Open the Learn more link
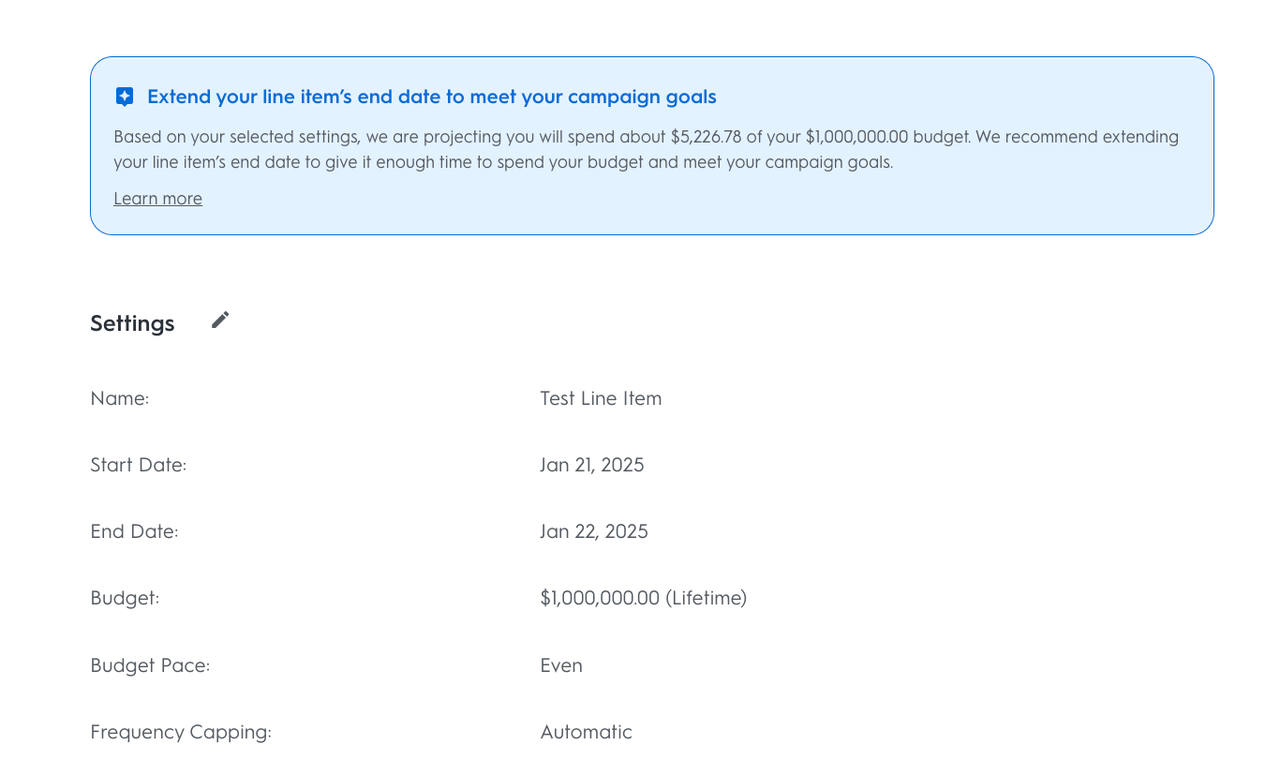1280x776 pixels. pos(158,199)
